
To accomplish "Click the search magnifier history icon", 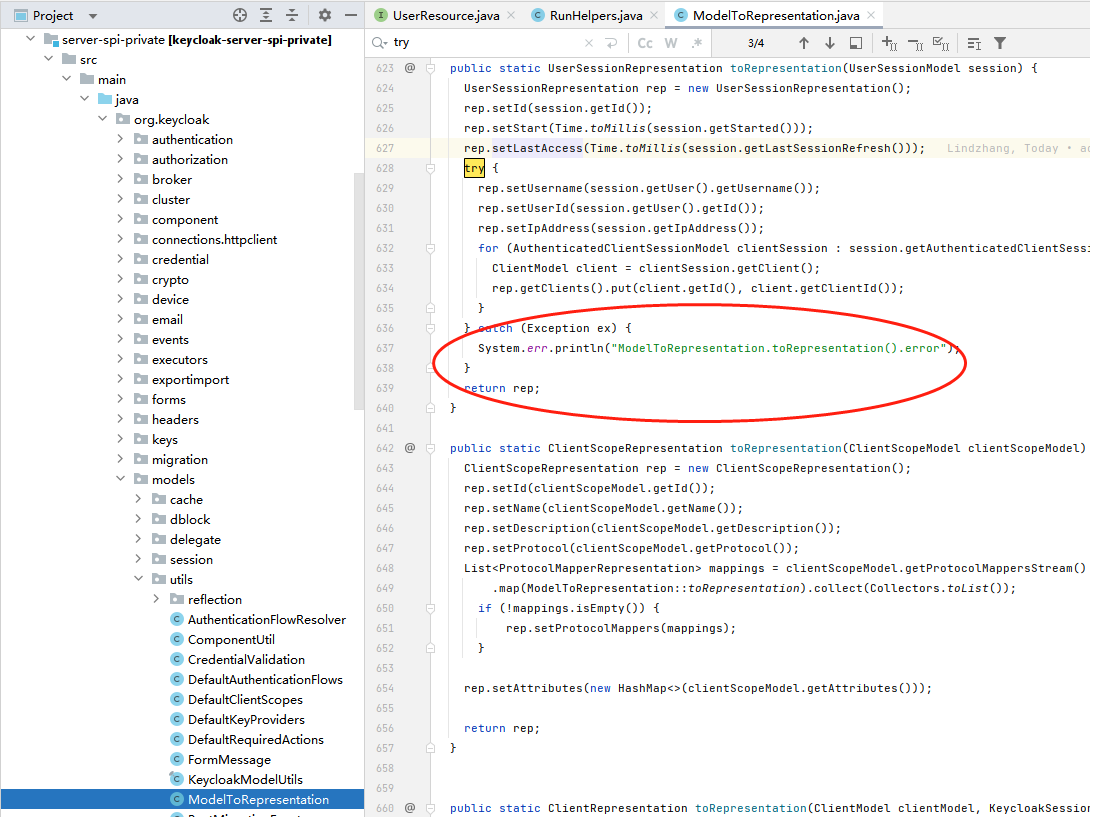I will coord(379,43).
